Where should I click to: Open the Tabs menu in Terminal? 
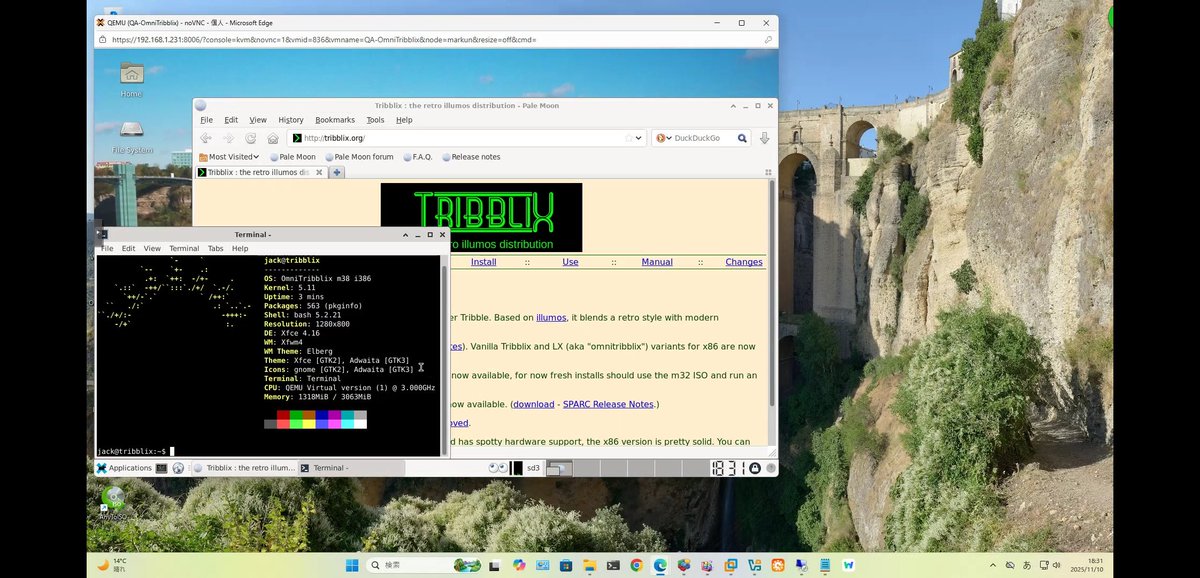(216, 248)
